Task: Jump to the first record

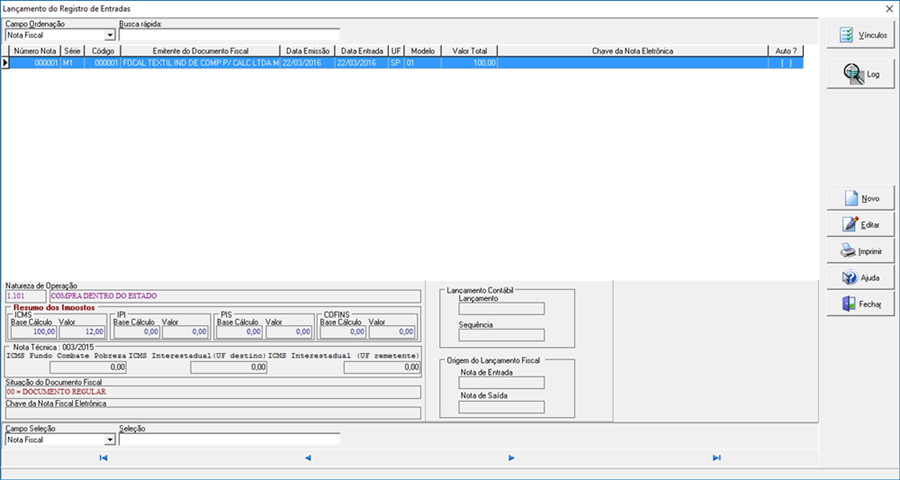Action: [103, 458]
